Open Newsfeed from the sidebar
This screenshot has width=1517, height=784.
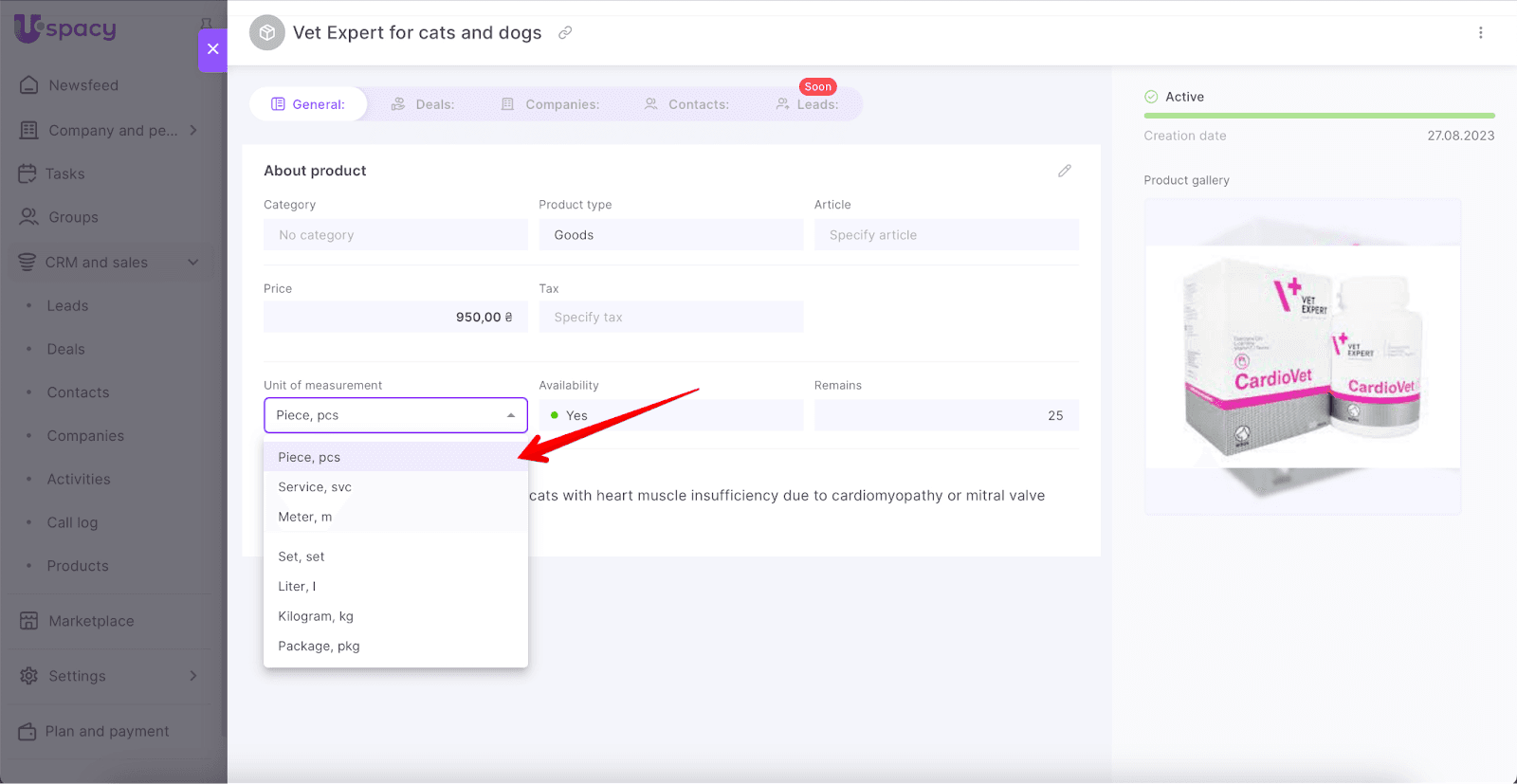pyautogui.click(x=83, y=85)
